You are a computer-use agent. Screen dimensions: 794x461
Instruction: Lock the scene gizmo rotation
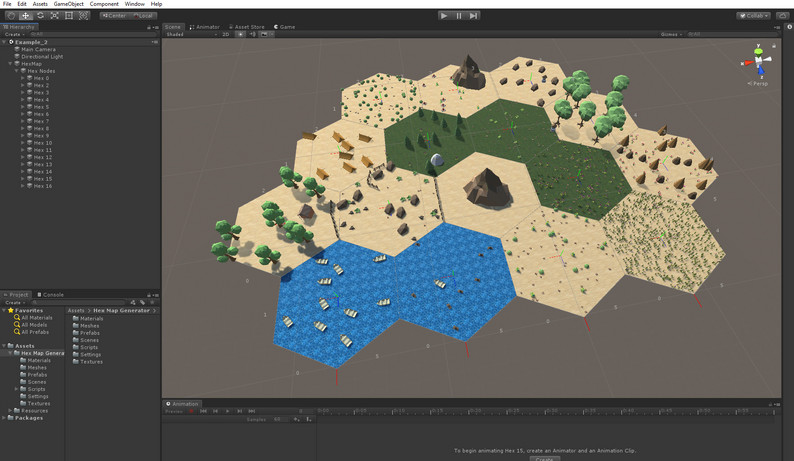[x=774, y=46]
